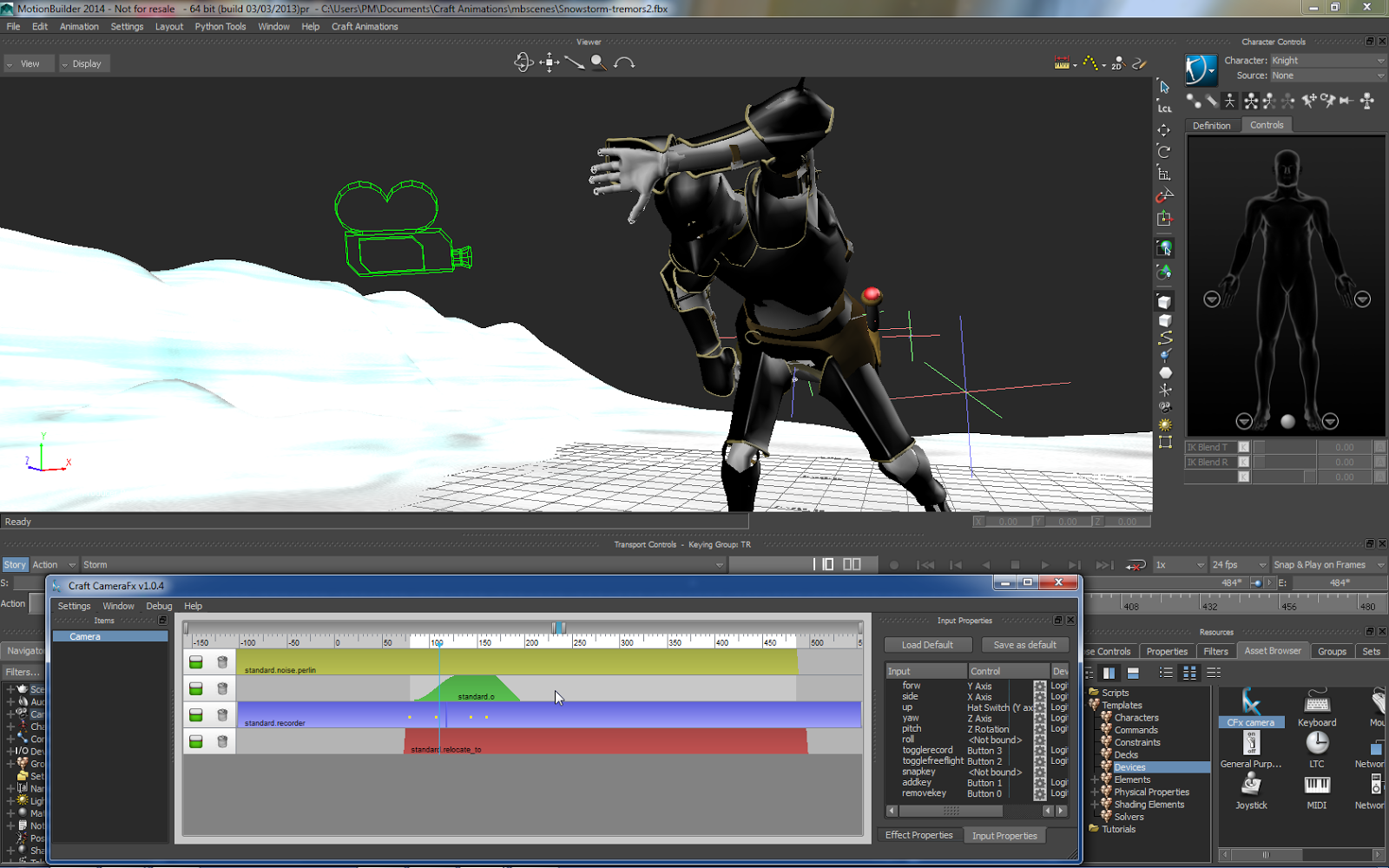Image resolution: width=1389 pixels, height=868 pixels.
Task: Click the viewer zoom magnifier tool
Action: point(598,62)
